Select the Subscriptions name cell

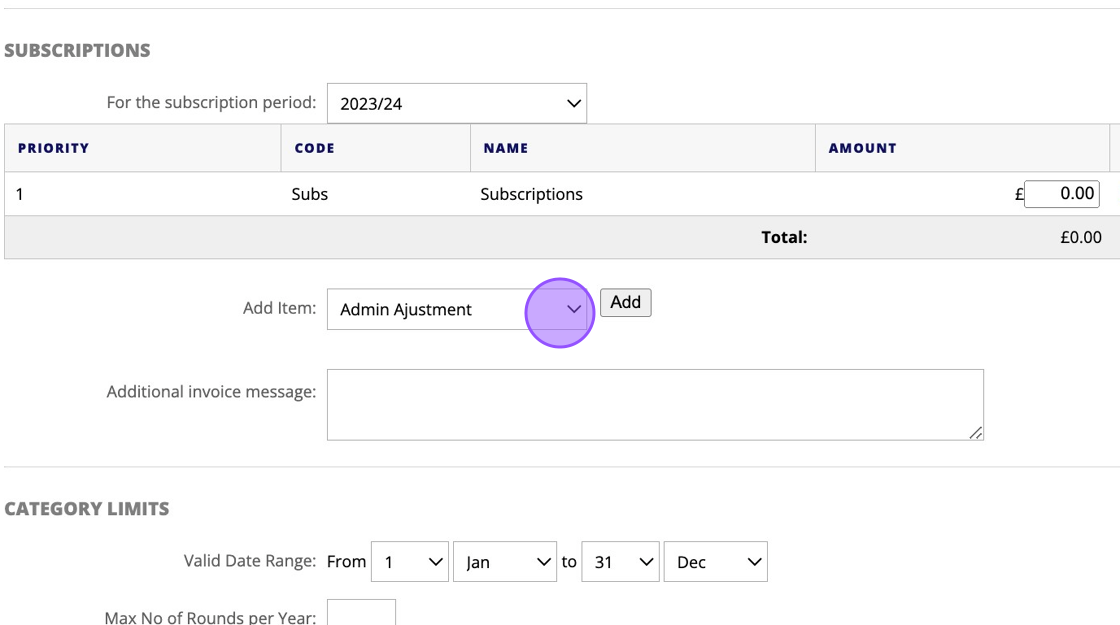[x=531, y=194]
